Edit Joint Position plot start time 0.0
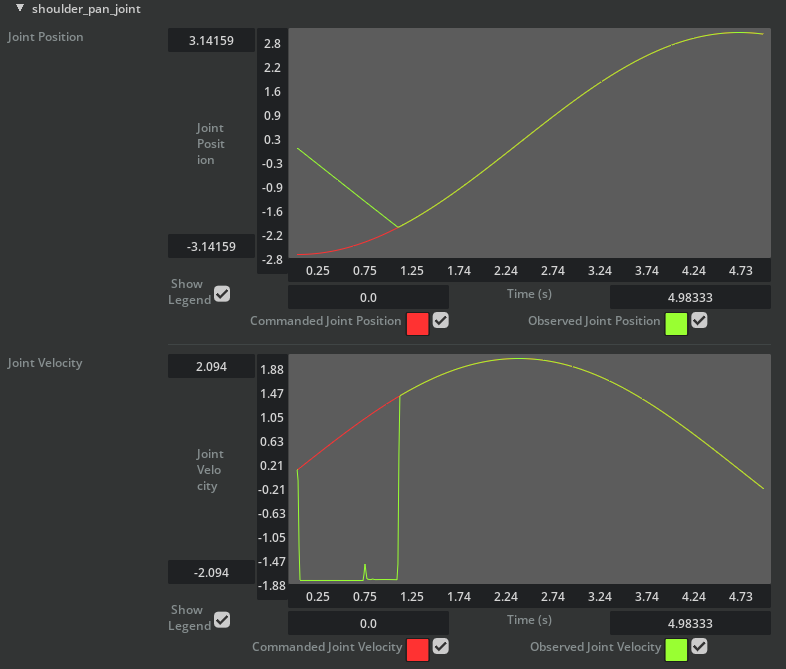This screenshot has height=669, width=786. point(368,298)
